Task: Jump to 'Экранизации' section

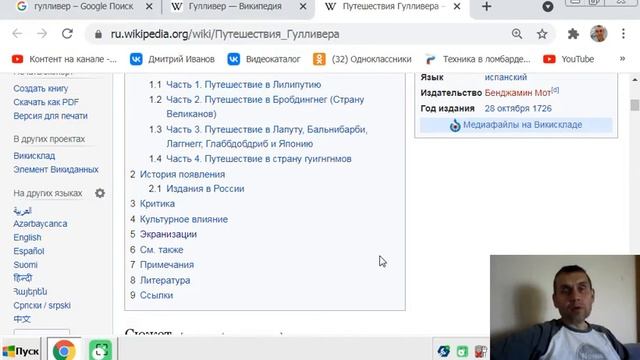Action: [168, 235]
